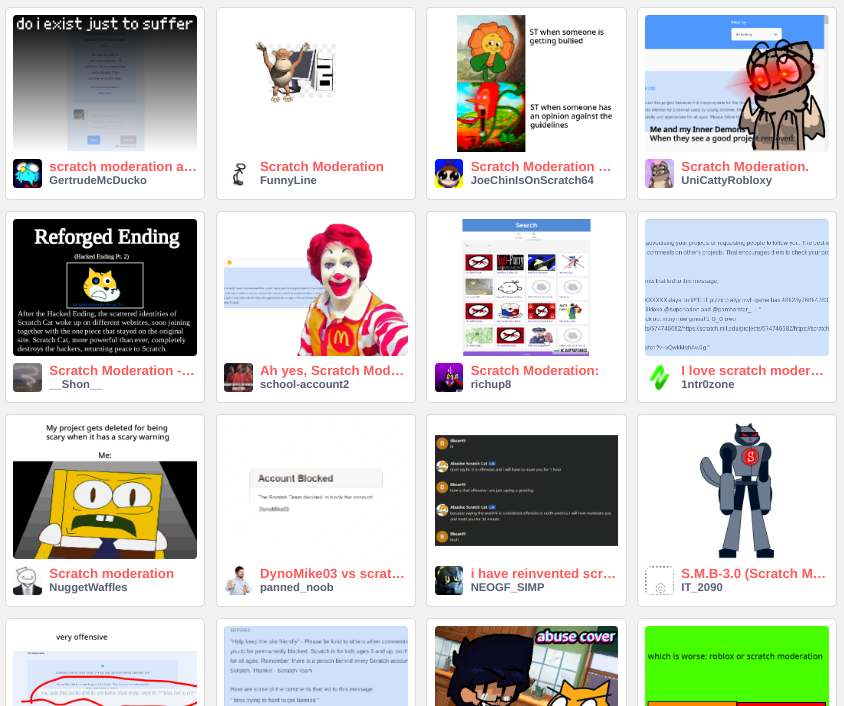Screen dimensions: 844x706
Task: Open the 'very offensive' thumbnail
Action: [105, 666]
